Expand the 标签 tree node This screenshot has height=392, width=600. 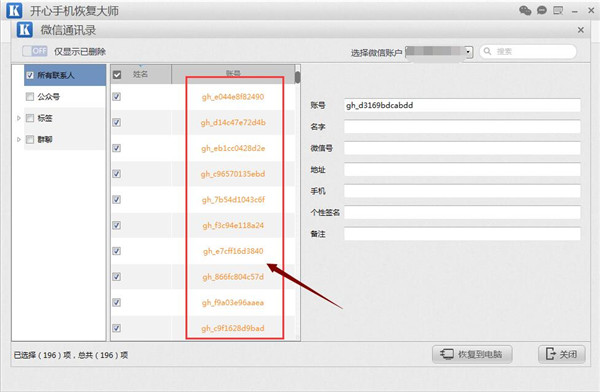(18, 118)
